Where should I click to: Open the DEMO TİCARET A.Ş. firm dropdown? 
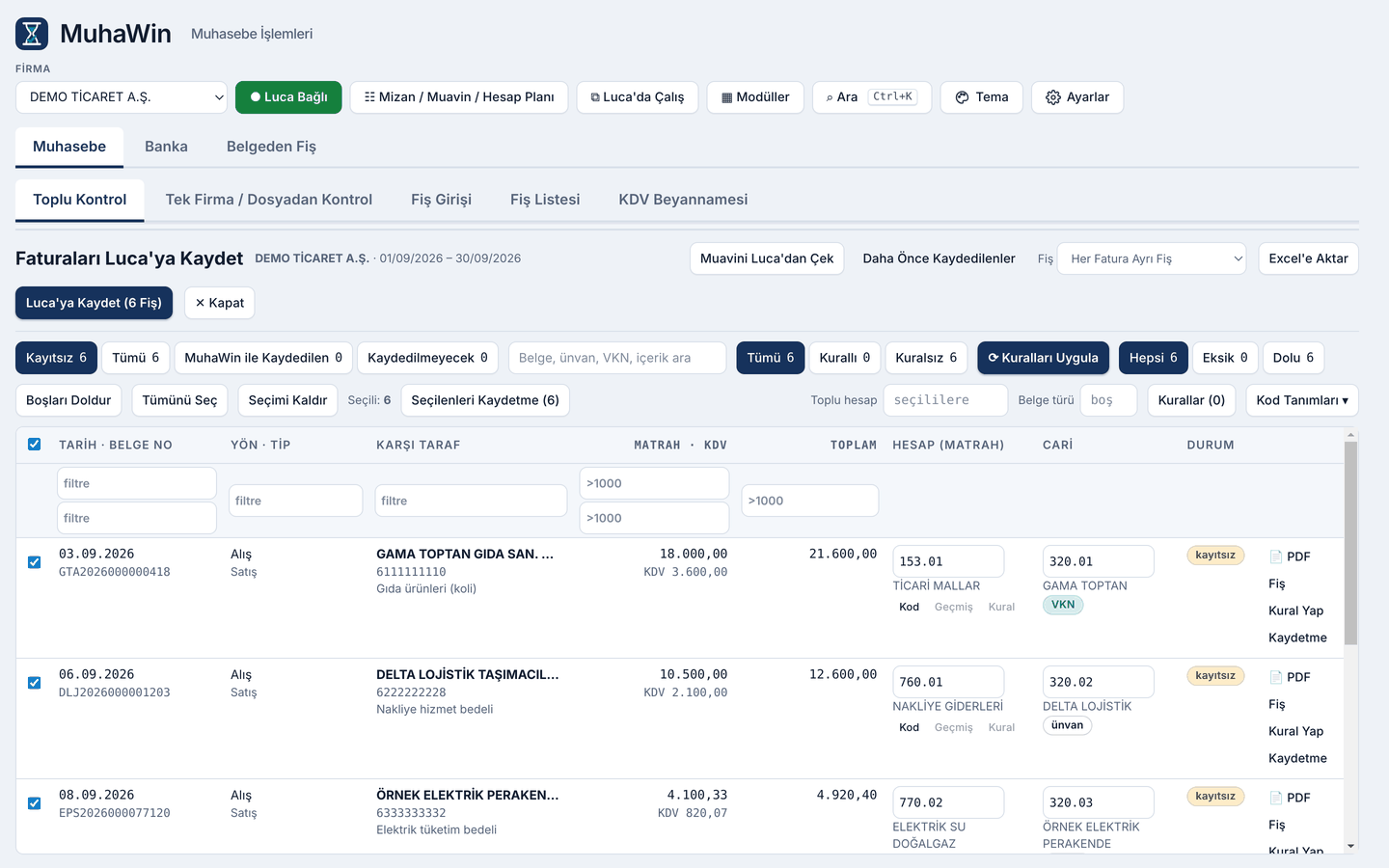(122, 97)
